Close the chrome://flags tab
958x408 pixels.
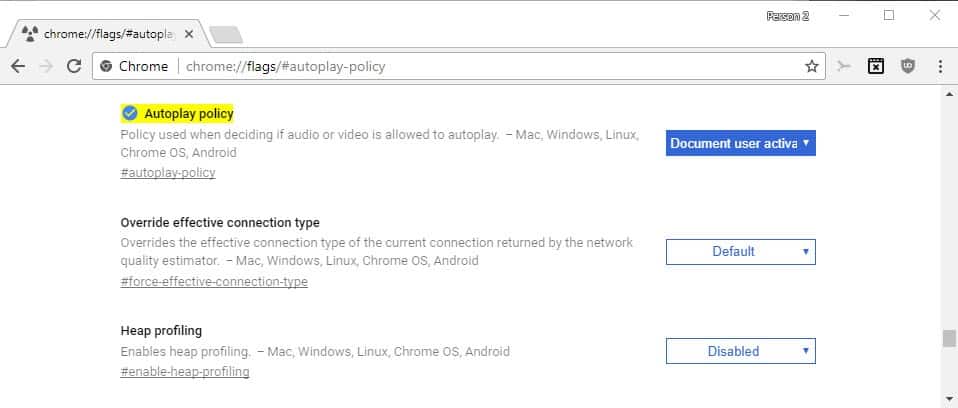(189, 34)
